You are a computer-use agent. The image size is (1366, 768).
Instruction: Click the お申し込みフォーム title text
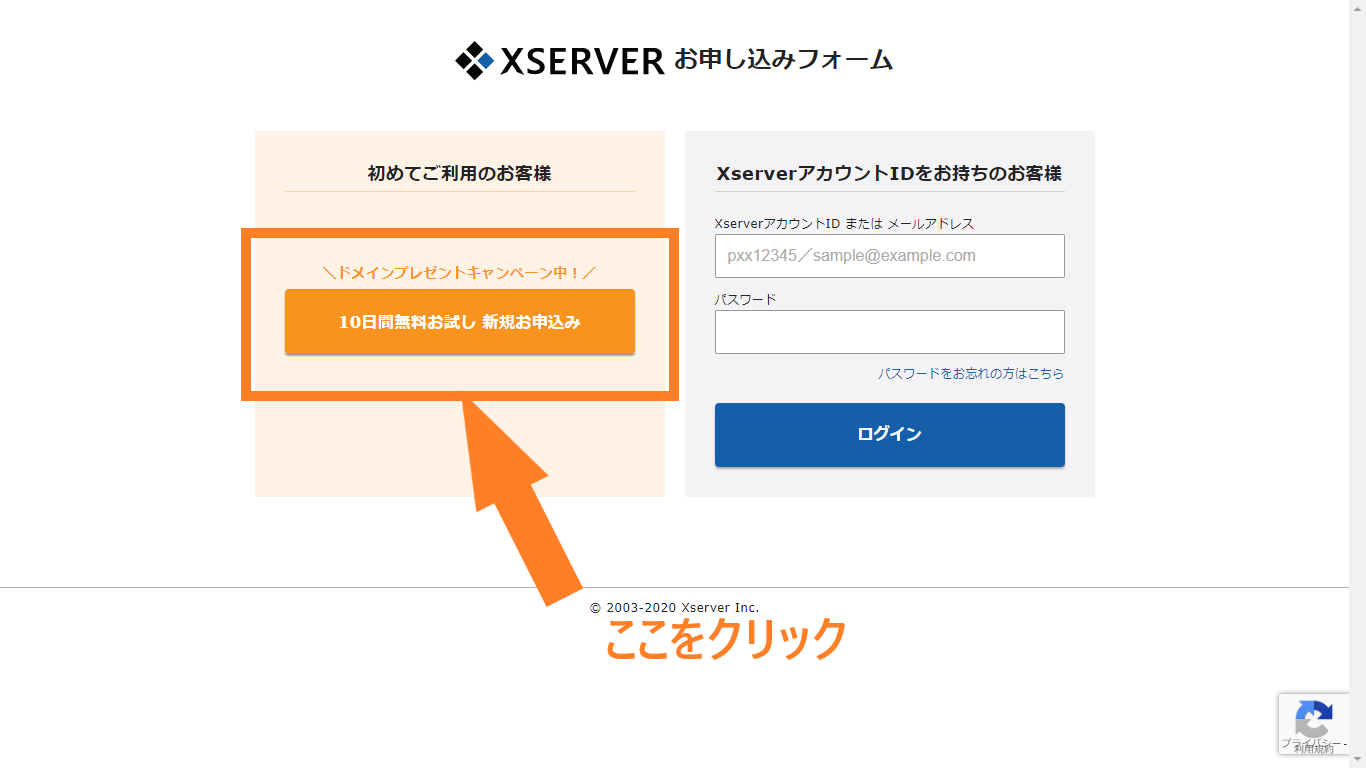point(783,60)
